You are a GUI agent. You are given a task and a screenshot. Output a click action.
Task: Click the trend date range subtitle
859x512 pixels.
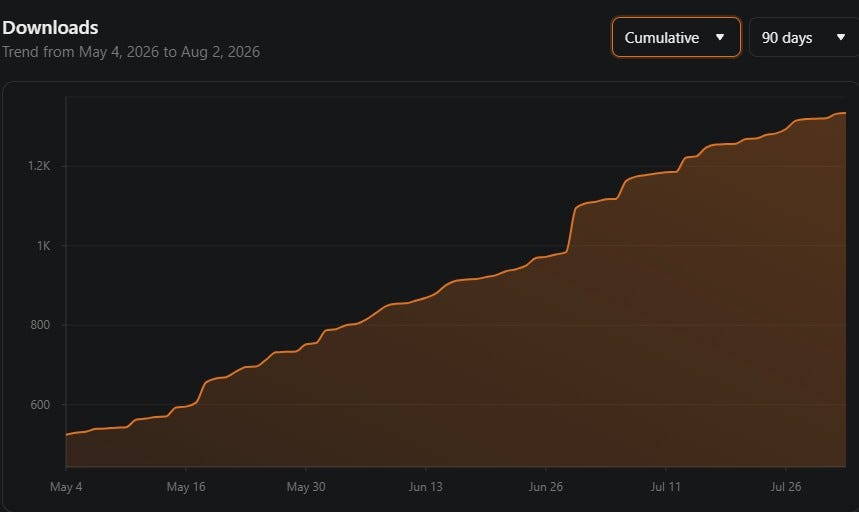[131, 52]
